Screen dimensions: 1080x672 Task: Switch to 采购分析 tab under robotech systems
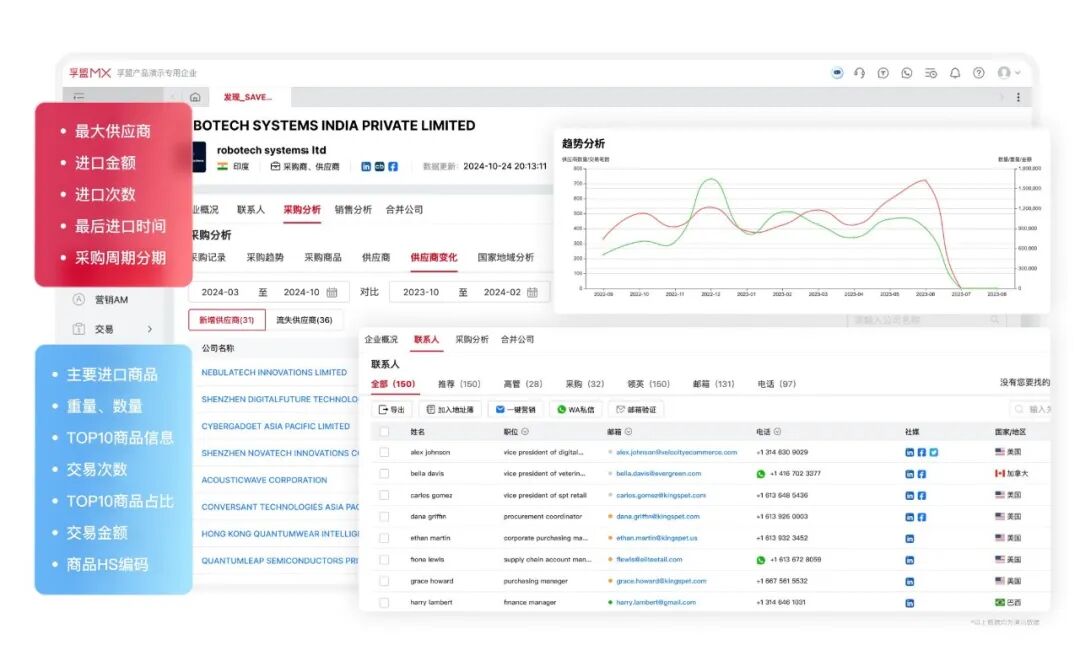(x=302, y=209)
